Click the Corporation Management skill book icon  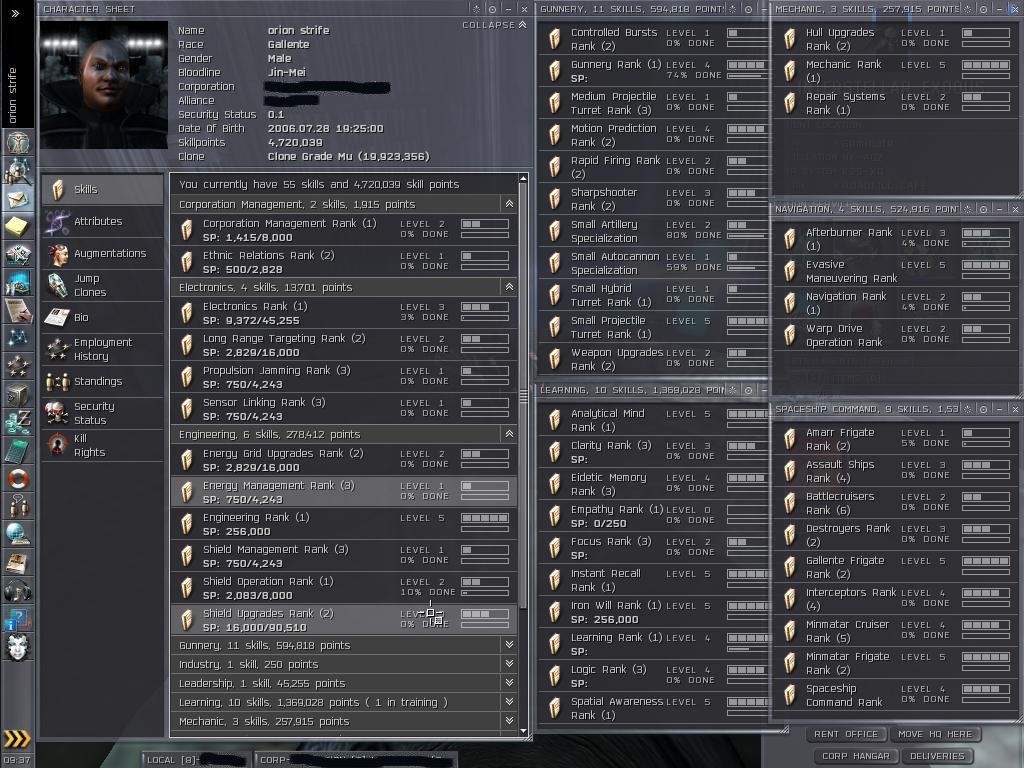click(187, 230)
